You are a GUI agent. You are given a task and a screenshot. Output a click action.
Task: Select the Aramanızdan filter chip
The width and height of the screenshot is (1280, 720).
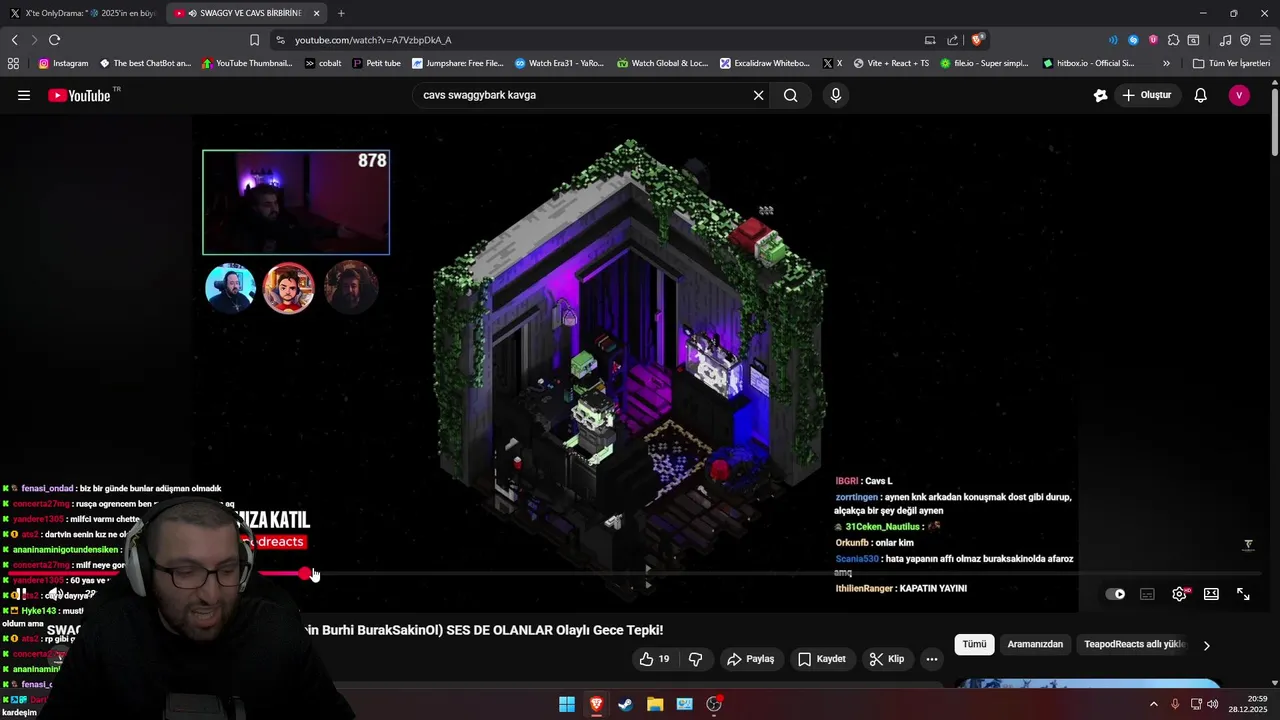[x=1035, y=645]
